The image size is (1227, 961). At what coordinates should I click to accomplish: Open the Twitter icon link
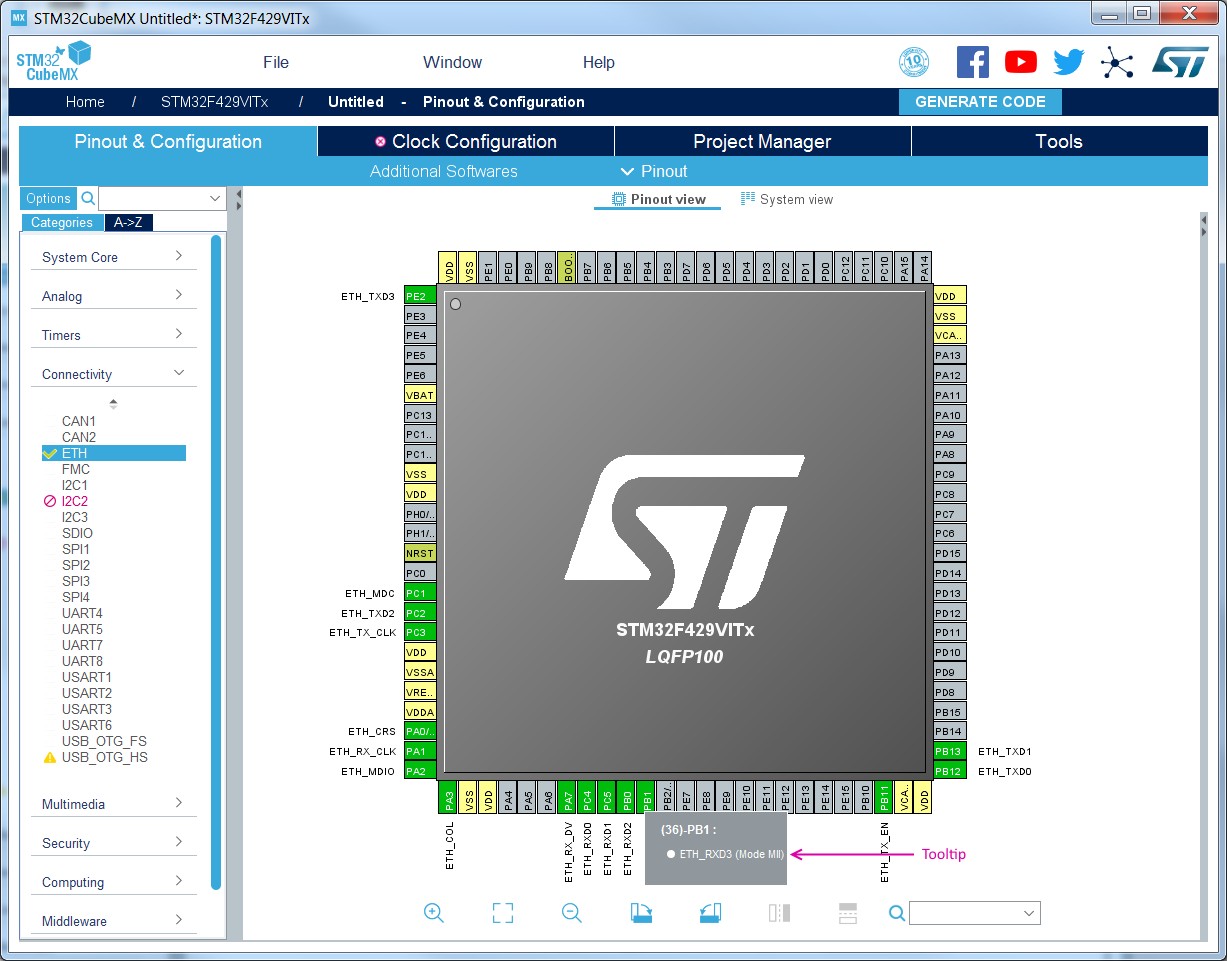pyautogui.click(x=1069, y=62)
